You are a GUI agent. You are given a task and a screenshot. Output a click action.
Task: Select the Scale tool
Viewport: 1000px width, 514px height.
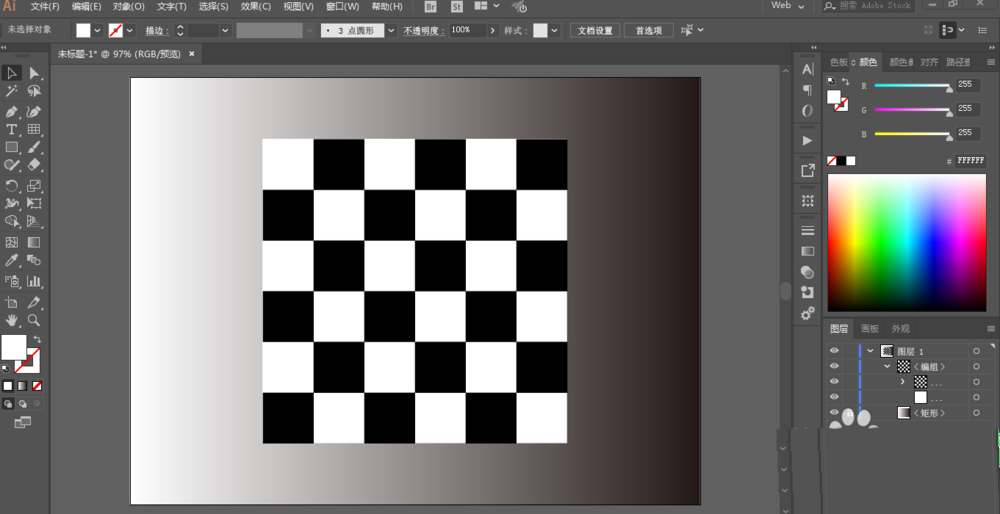coord(34,186)
